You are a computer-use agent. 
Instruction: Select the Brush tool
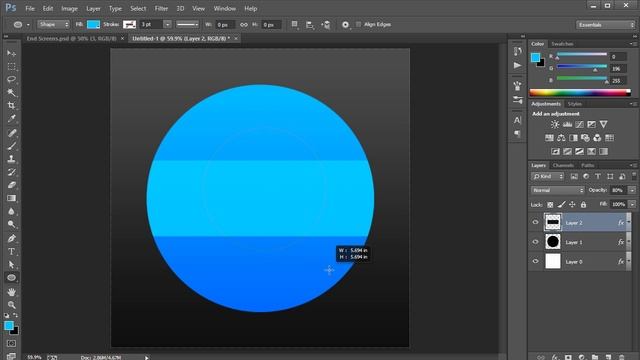point(11,146)
